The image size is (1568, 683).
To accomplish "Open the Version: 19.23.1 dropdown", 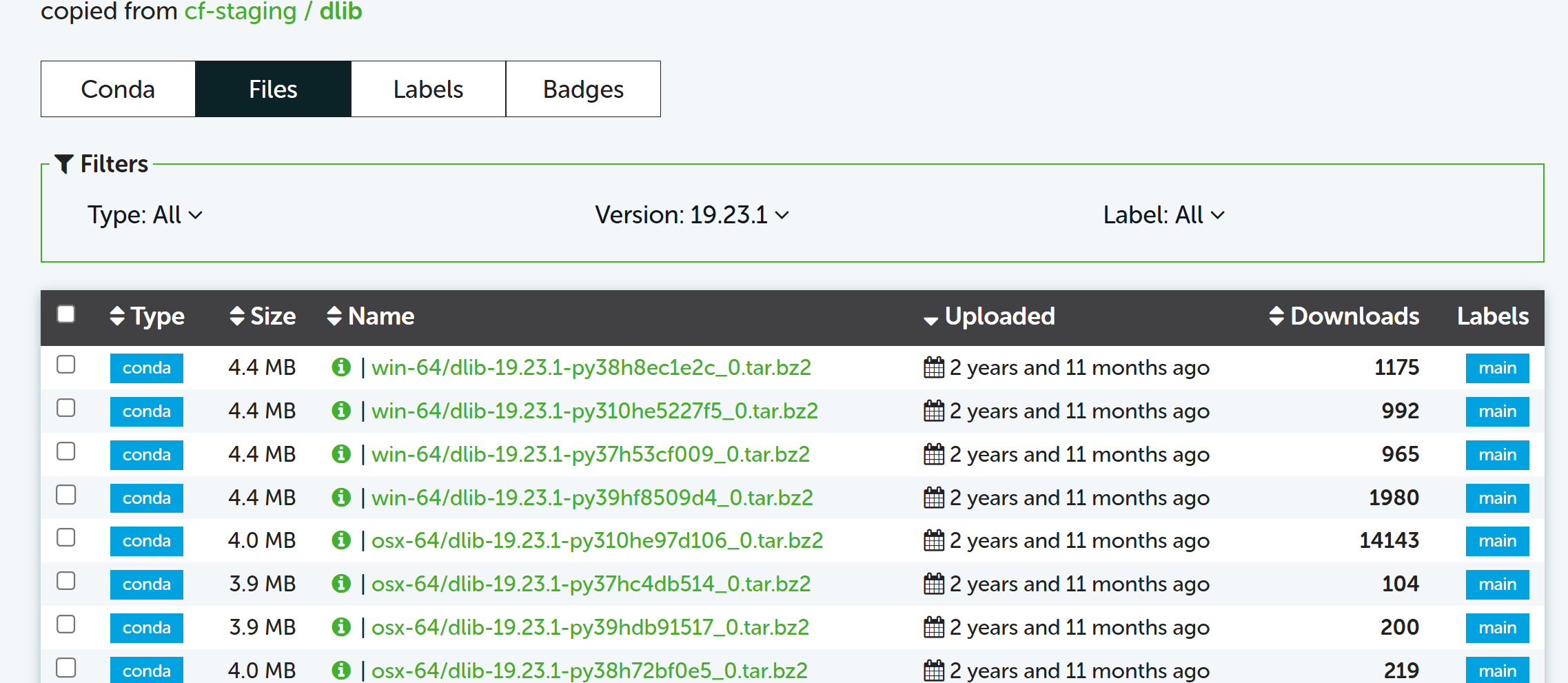I will (x=691, y=215).
